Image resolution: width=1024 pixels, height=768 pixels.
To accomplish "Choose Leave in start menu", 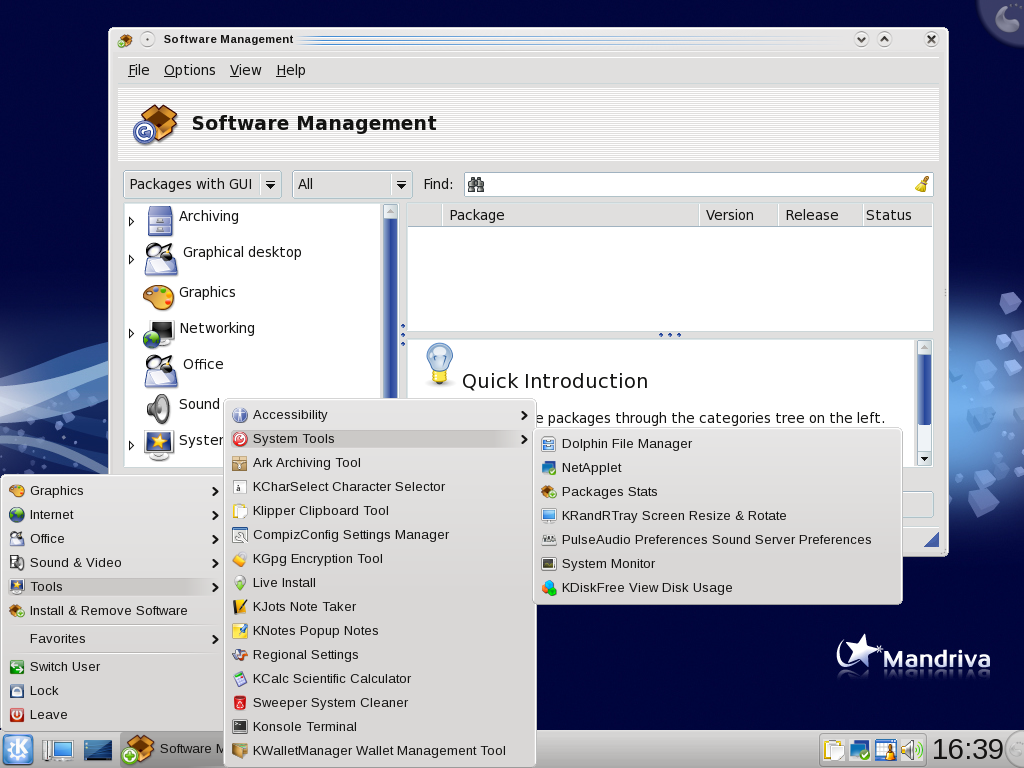I will [114, 715].
